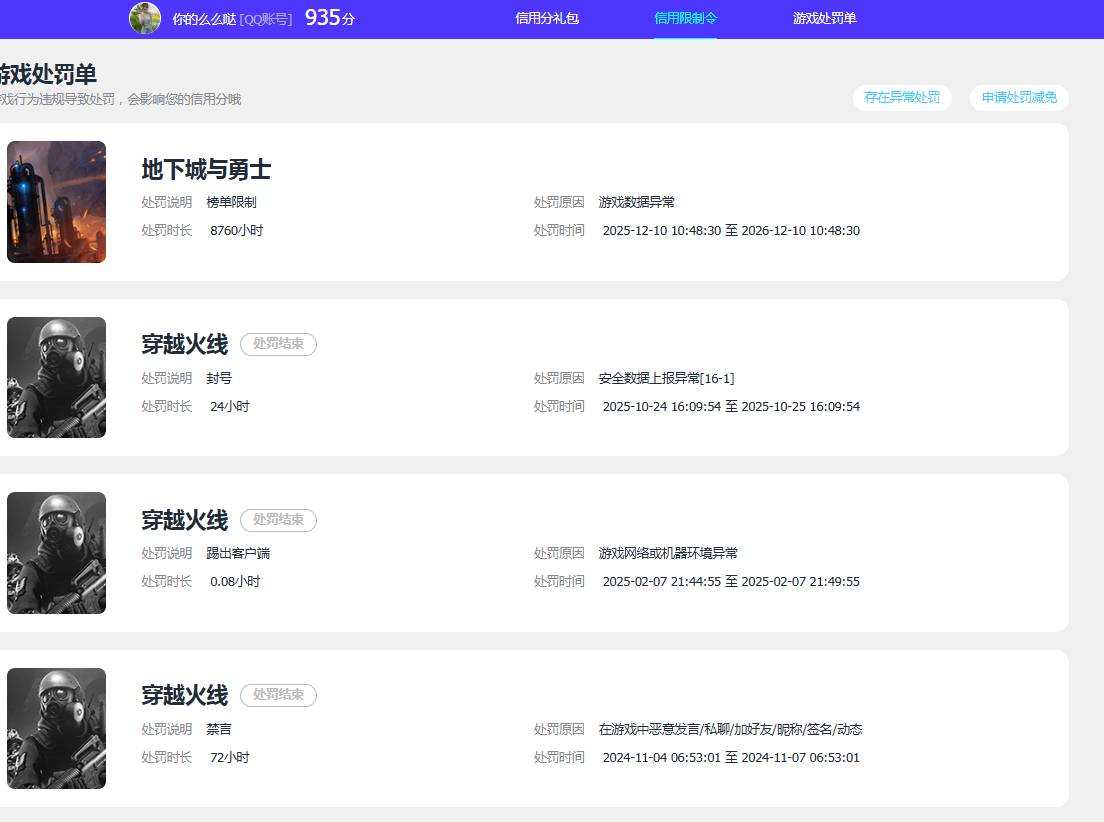Select the 封号 penalty description
The height and width of the screenshot is (822, 1104).
point(219,378)
